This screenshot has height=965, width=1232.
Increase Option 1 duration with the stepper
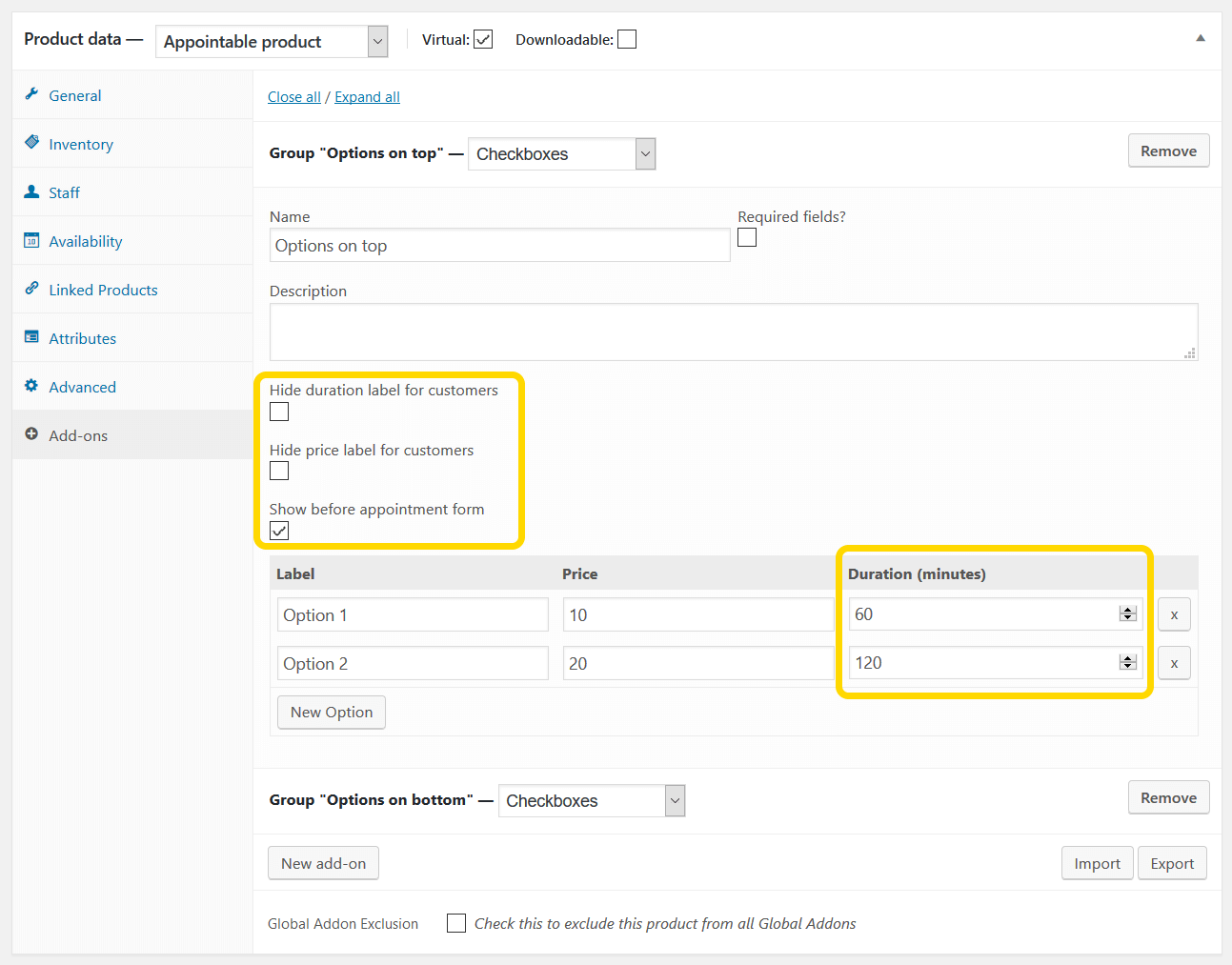(1127, 610)
